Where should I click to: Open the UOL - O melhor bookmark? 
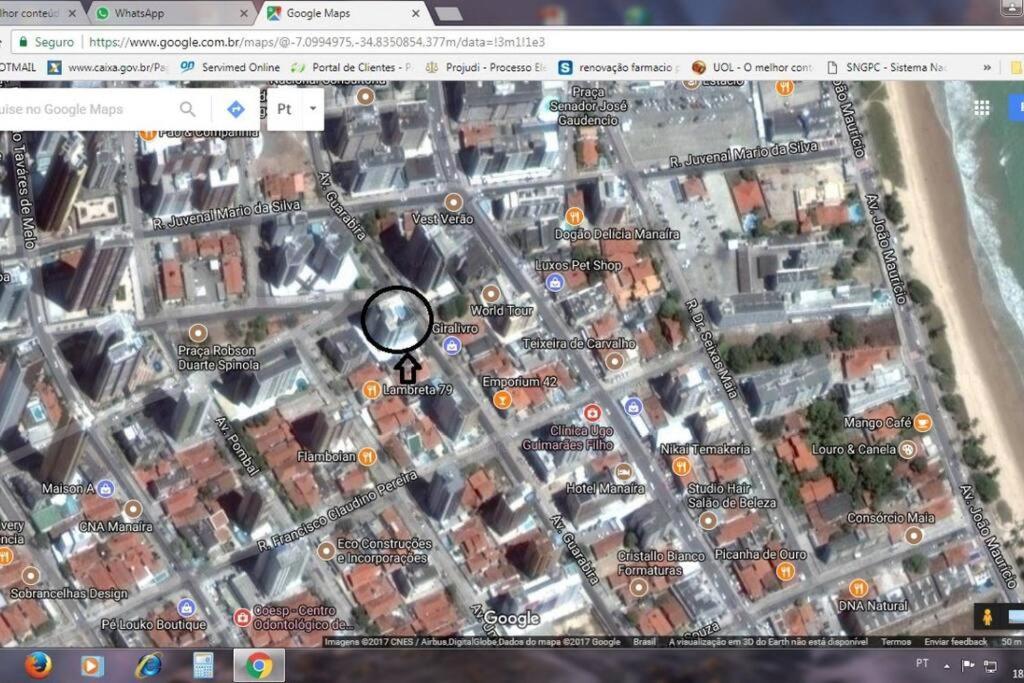click(753, 67)
